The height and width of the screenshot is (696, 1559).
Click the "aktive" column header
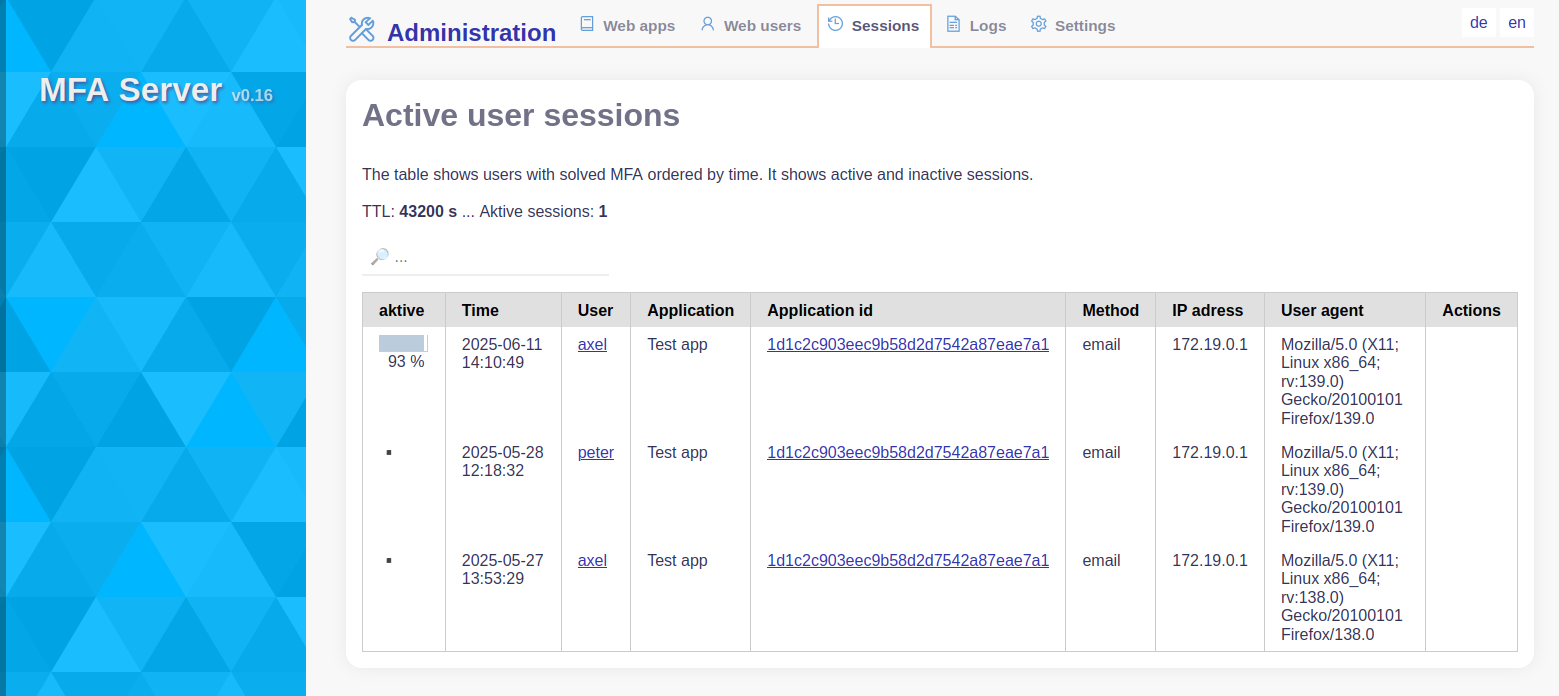click(402, 311)
